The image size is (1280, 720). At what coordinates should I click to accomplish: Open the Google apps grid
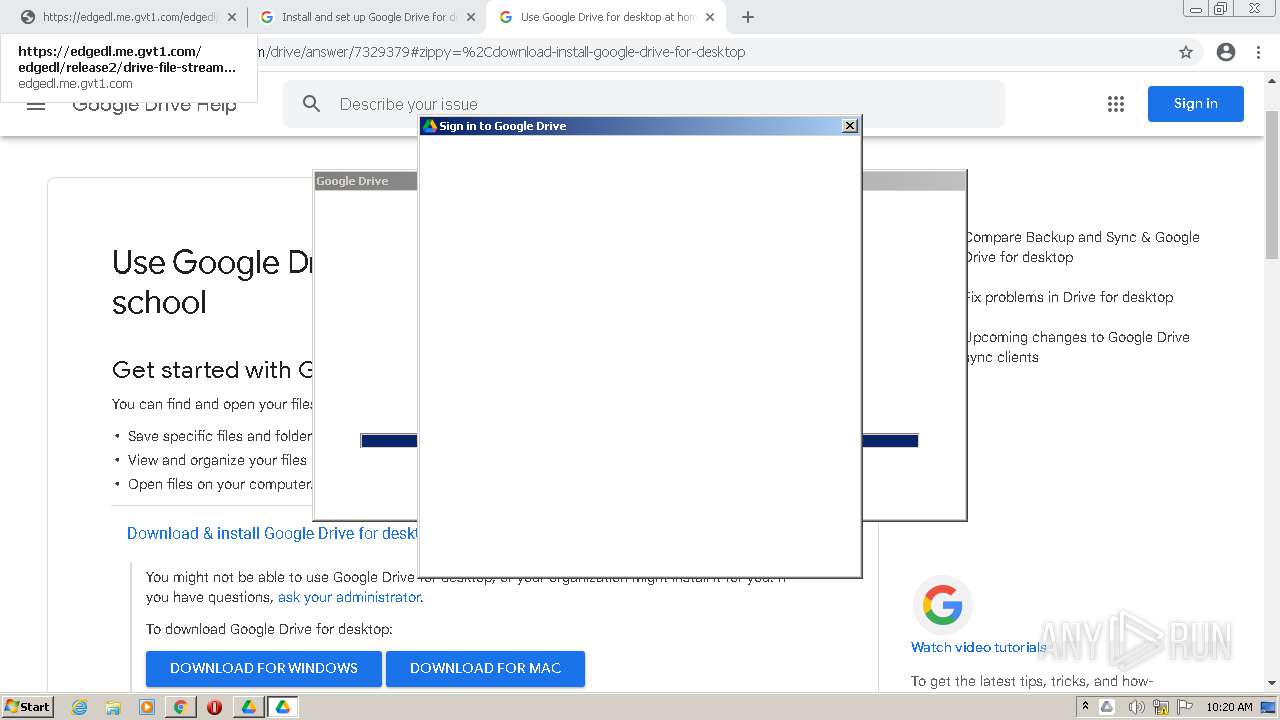[1116, 104]
